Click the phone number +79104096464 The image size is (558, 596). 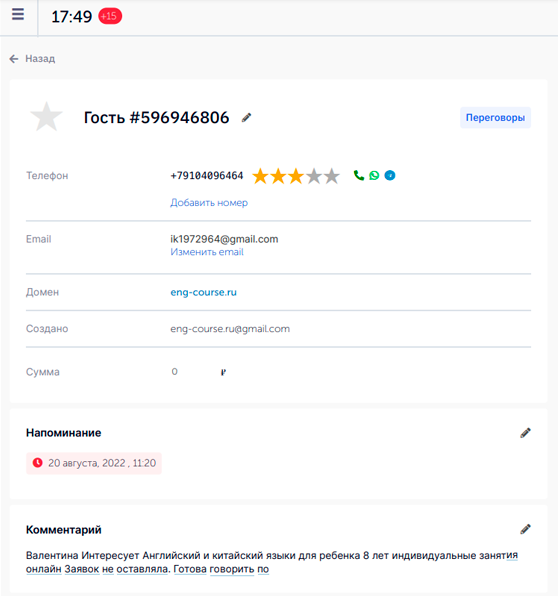[207, 176]
